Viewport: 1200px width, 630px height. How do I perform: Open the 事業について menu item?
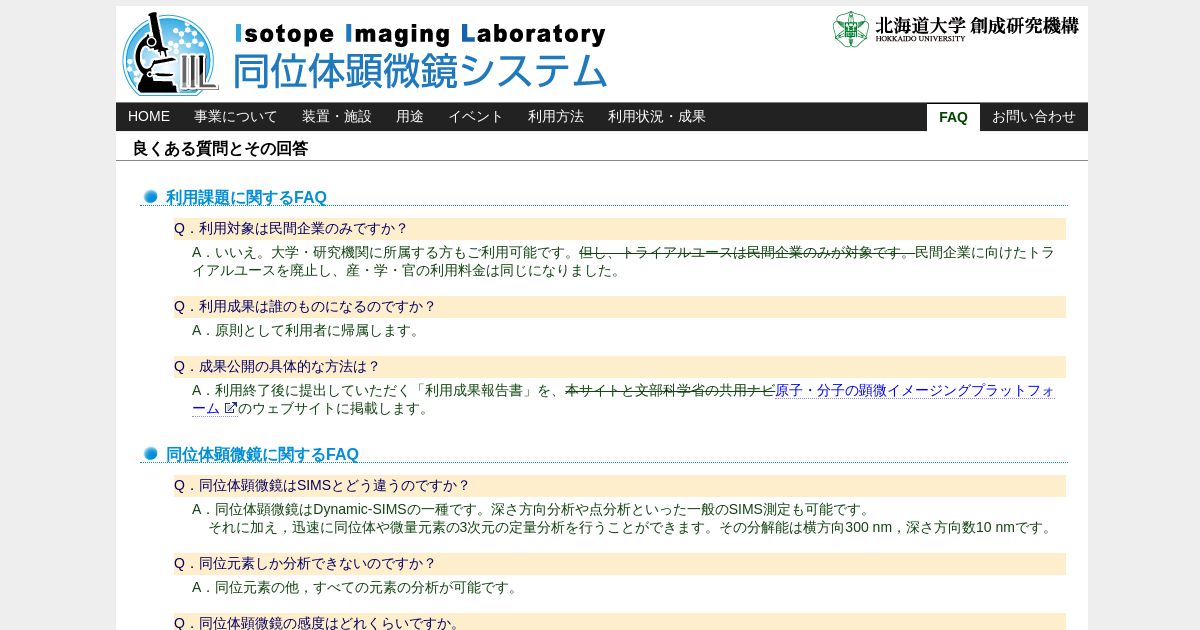tap(236, 116)
